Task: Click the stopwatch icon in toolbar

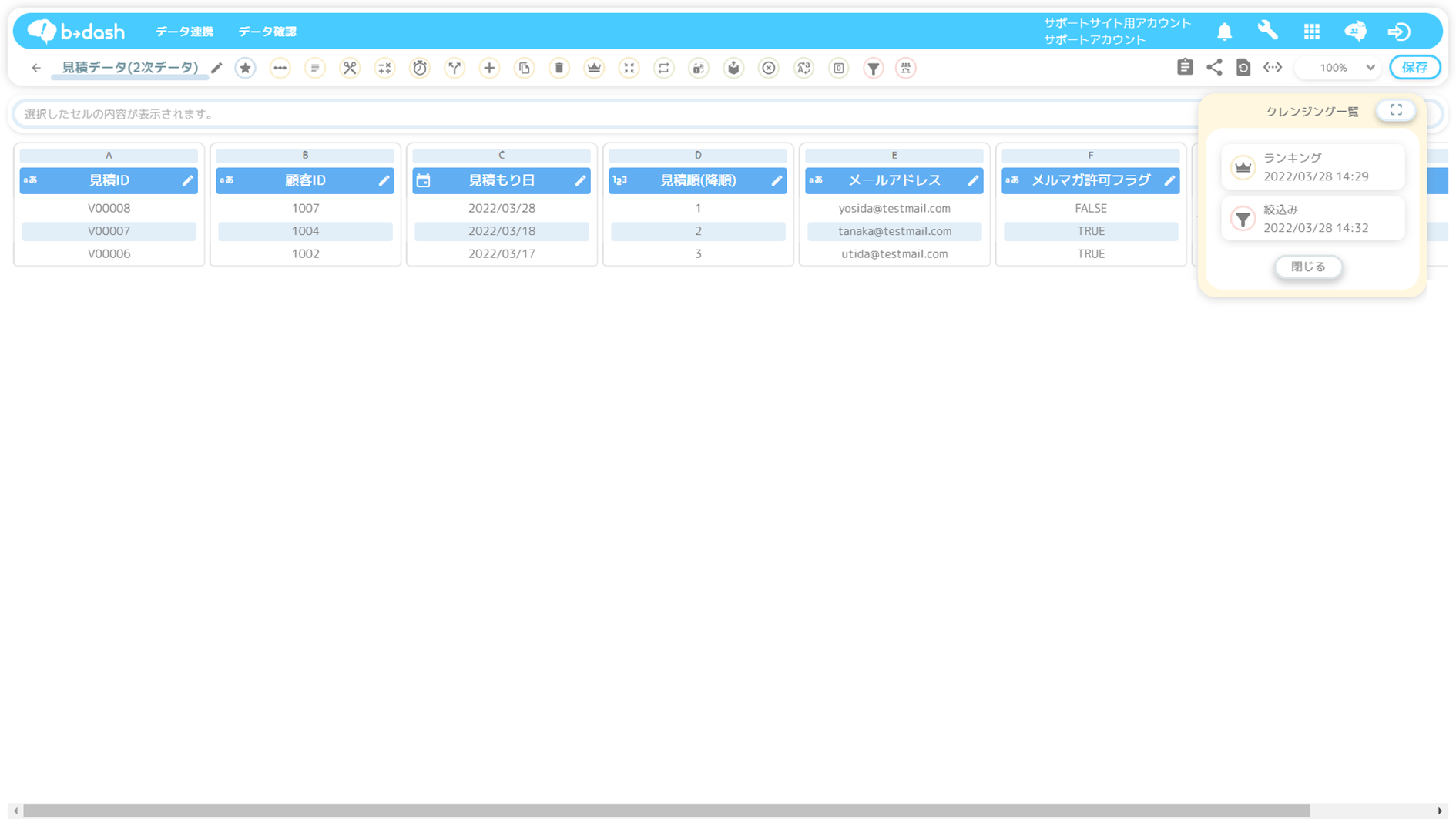Action: [420, 68]
